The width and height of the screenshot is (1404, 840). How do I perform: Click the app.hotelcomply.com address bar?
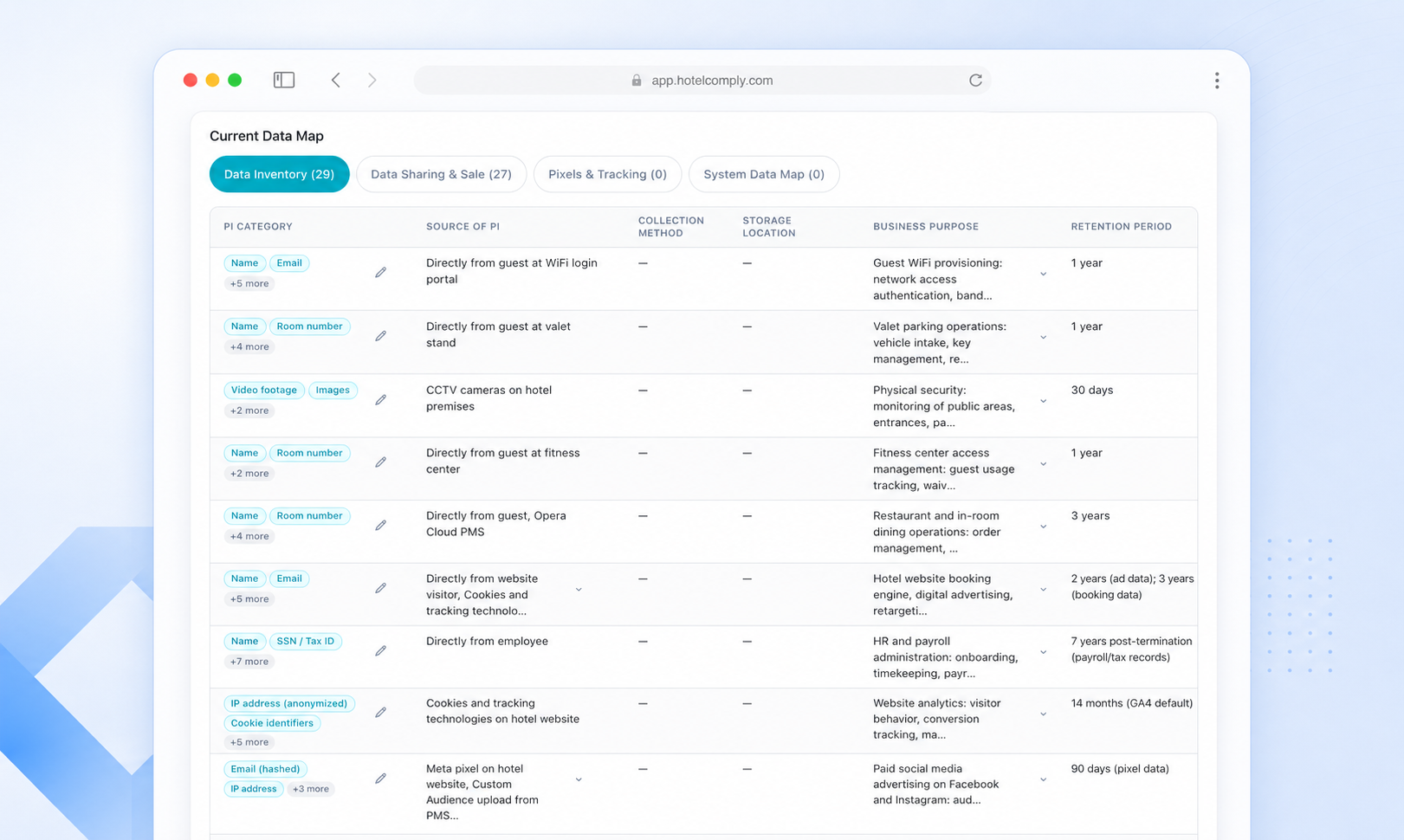pos(702,80)
